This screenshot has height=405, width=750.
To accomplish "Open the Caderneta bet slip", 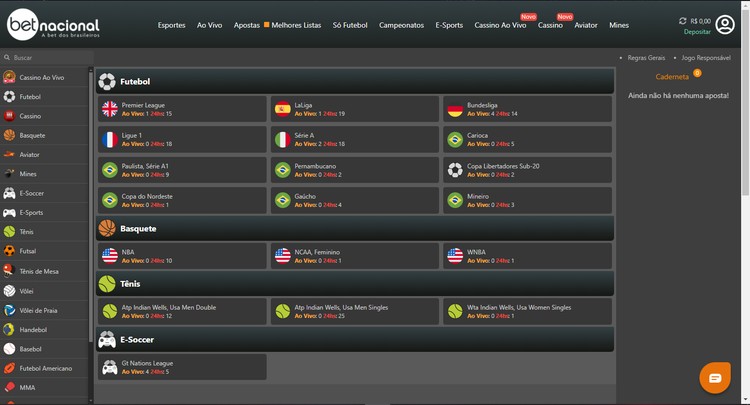I will point(672,77).
